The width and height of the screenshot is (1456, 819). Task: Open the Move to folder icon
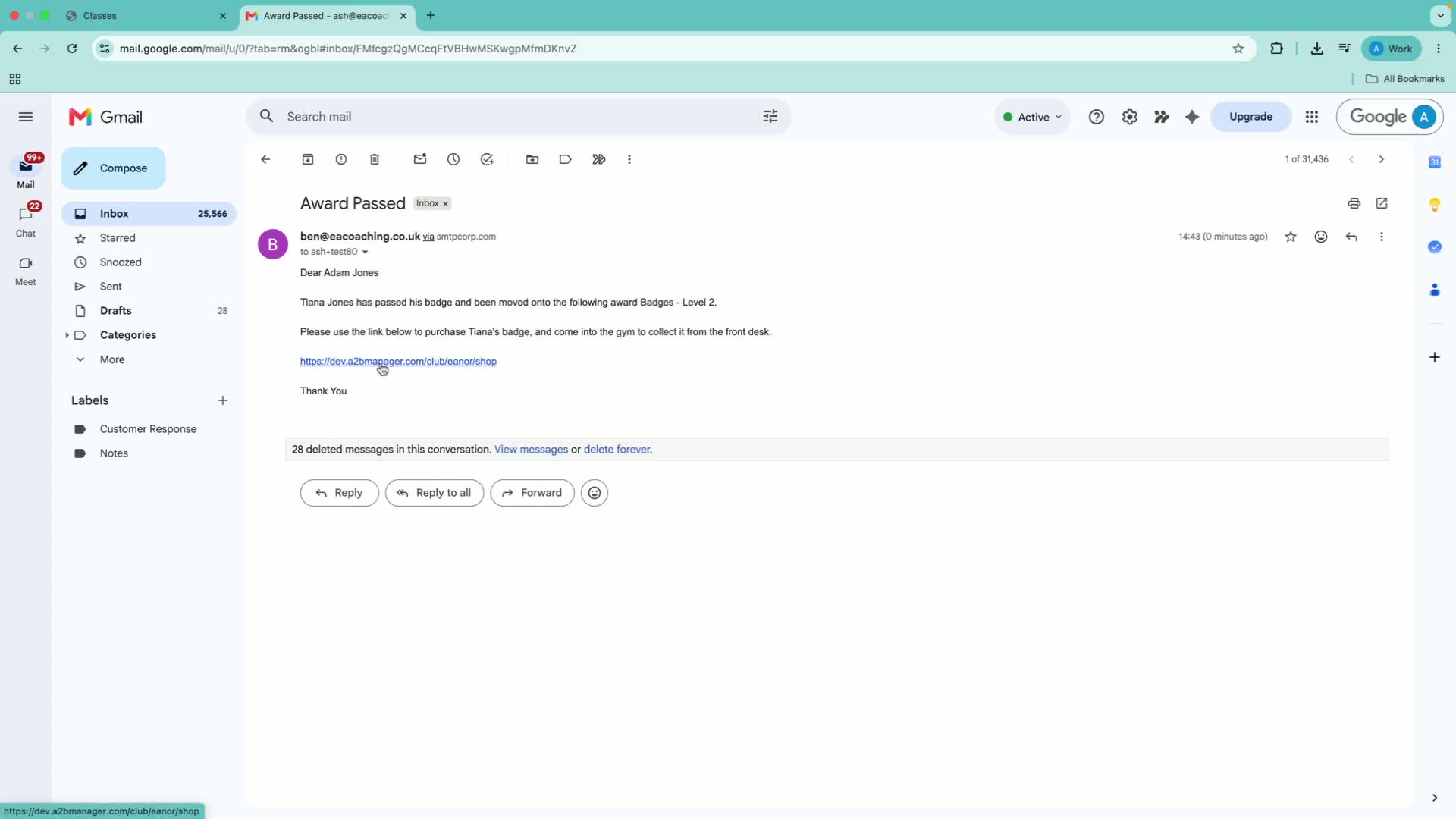532,159
